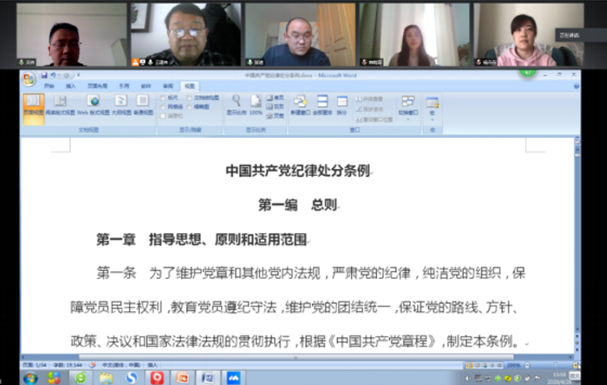Viewport: 607px width, 385px height.
Task: Toggle the 网格线 gridlines checkbox
Action: pos(163,107)
